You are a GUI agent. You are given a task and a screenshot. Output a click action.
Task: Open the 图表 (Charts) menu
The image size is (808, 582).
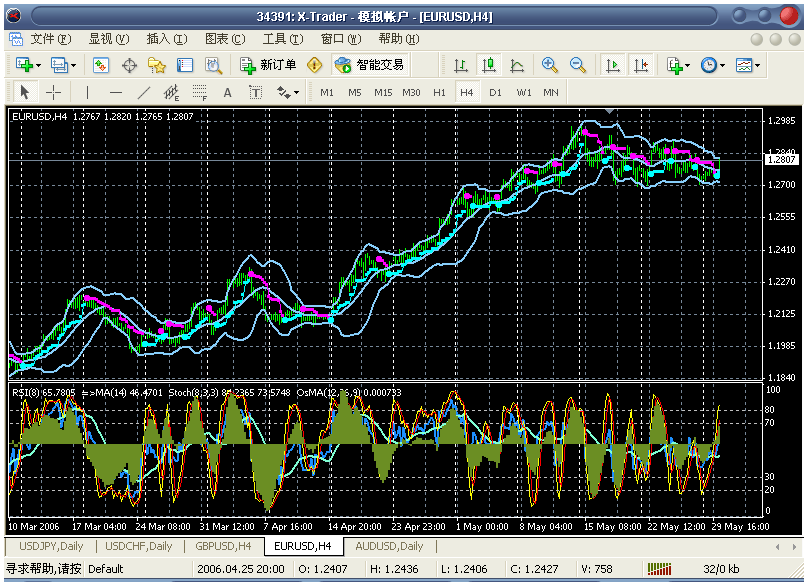point(224,39)
